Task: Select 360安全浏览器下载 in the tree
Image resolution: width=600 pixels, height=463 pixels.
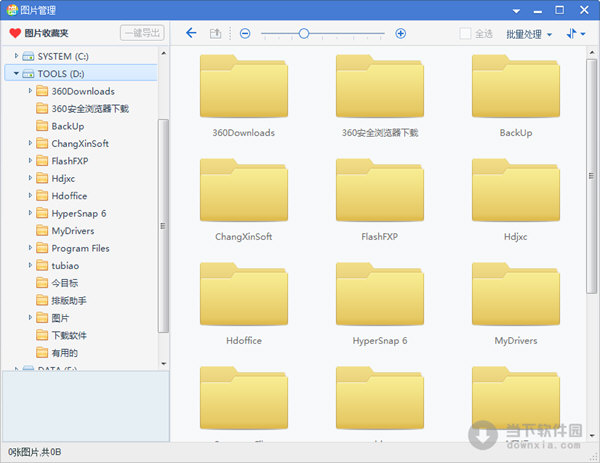Action: tap(90, 109)
